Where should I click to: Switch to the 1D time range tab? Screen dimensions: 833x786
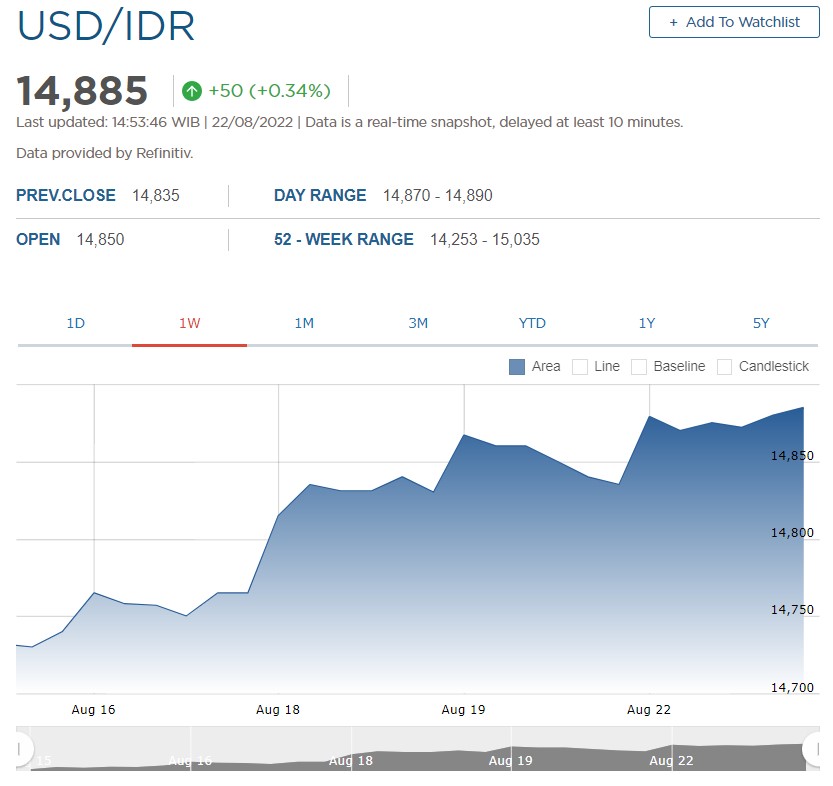pyautogui.click(x=75, y=323)
